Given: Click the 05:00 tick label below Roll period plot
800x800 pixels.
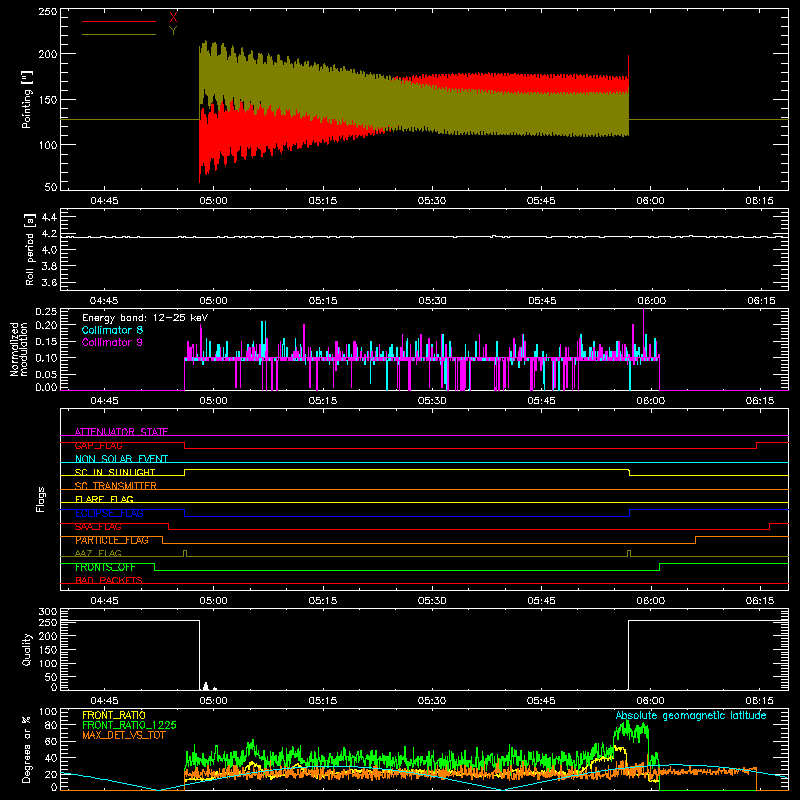Looking at the screenshot, I should pyautogui.click(x=213, y=301).
